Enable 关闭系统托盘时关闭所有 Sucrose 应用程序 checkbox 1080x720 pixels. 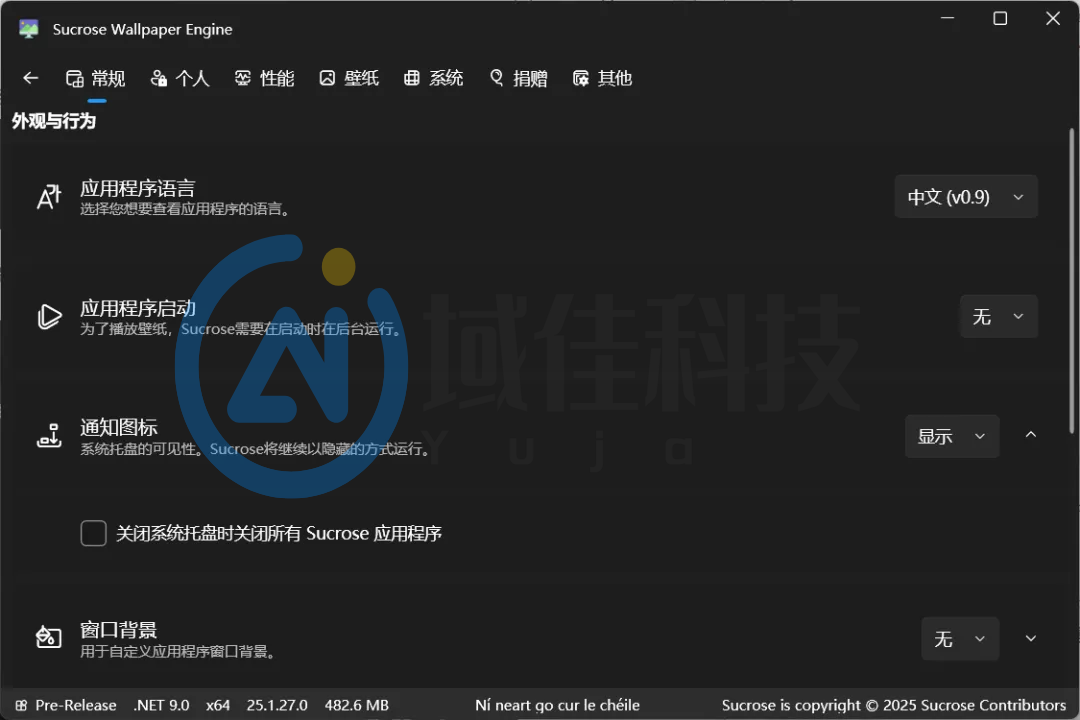coord(94,533)
